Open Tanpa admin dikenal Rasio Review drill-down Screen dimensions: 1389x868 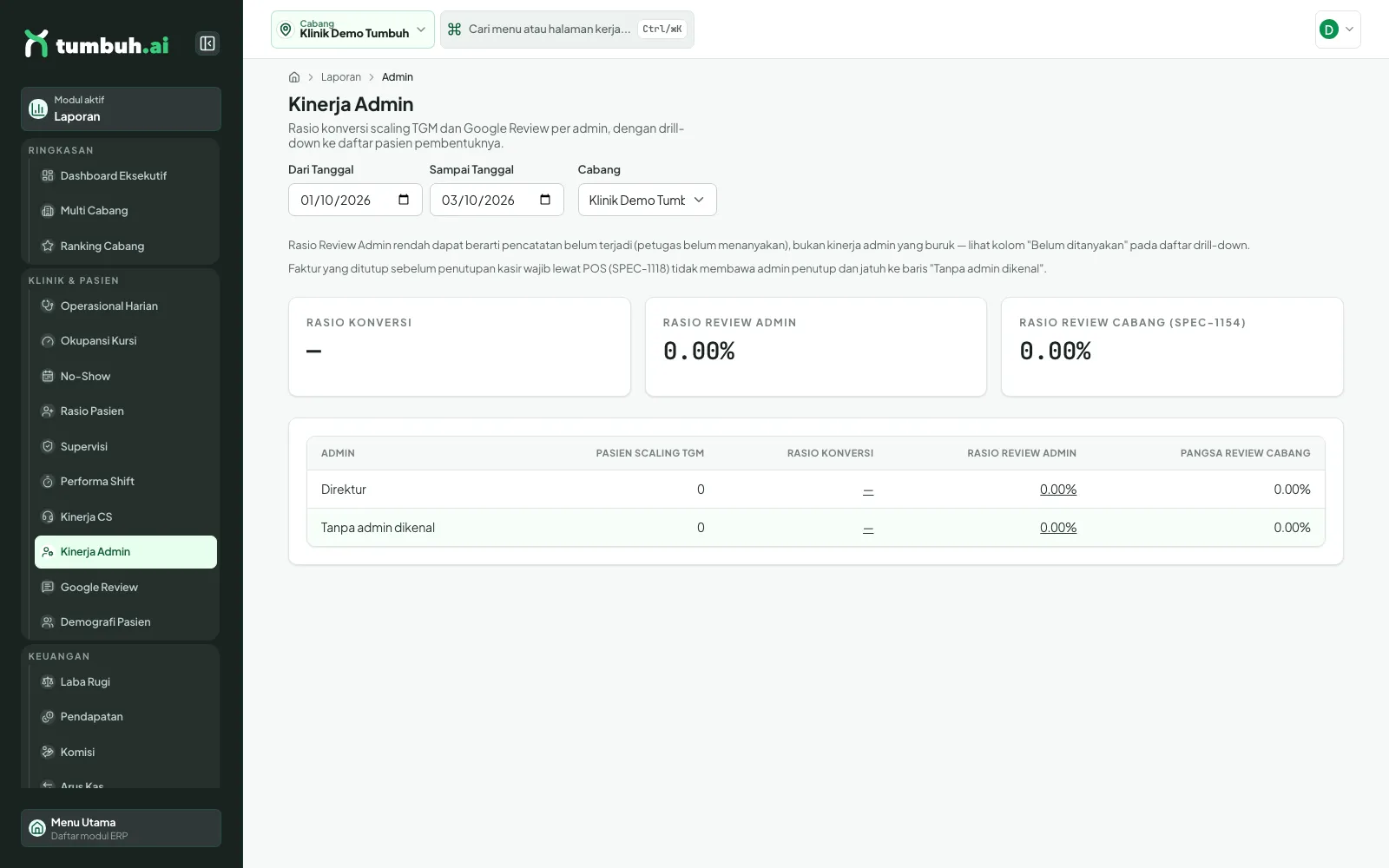point(1058,528)
